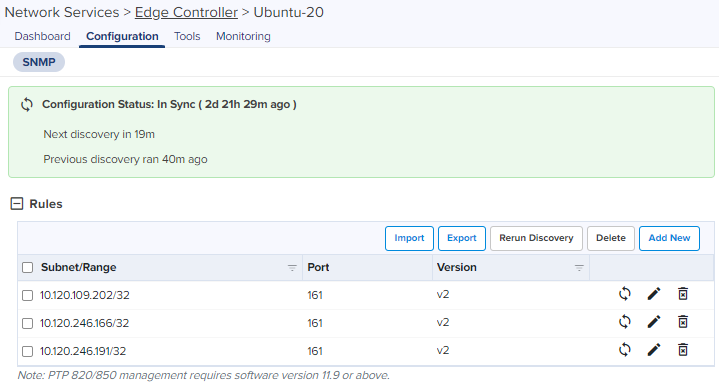
Task: Check the 10.120.109.202/32 row checkbox
Action: point(28,295)
